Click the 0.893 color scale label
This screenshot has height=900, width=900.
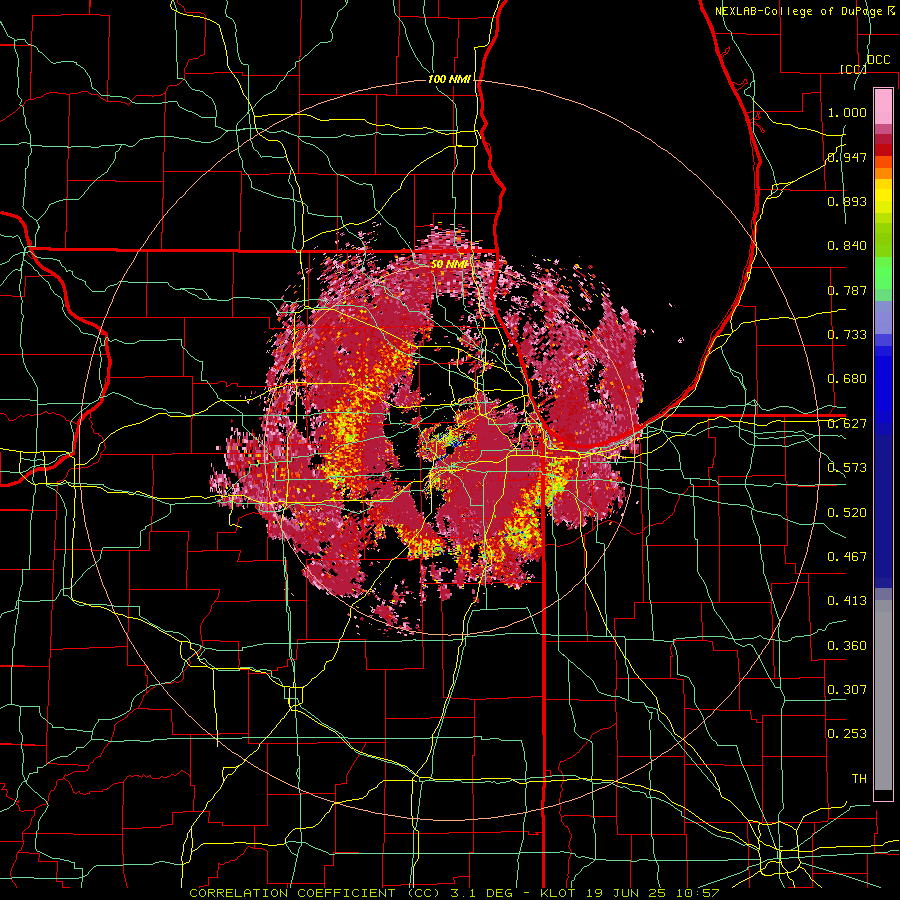pos(847,201)
